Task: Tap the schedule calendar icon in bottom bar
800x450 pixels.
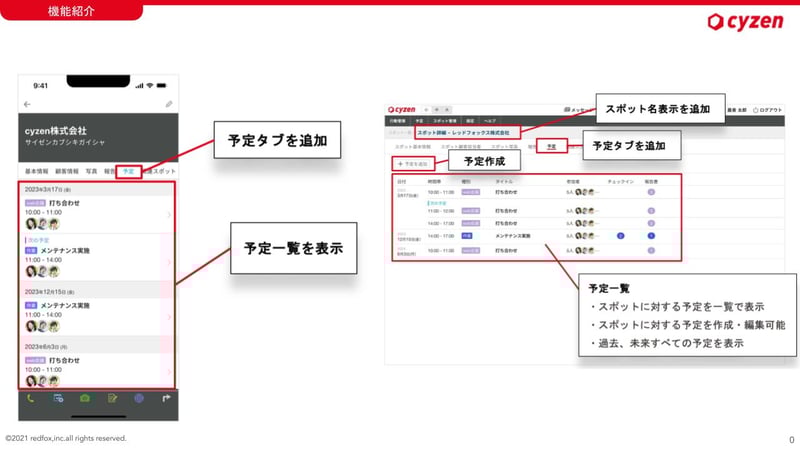Action: pos(58,398)
